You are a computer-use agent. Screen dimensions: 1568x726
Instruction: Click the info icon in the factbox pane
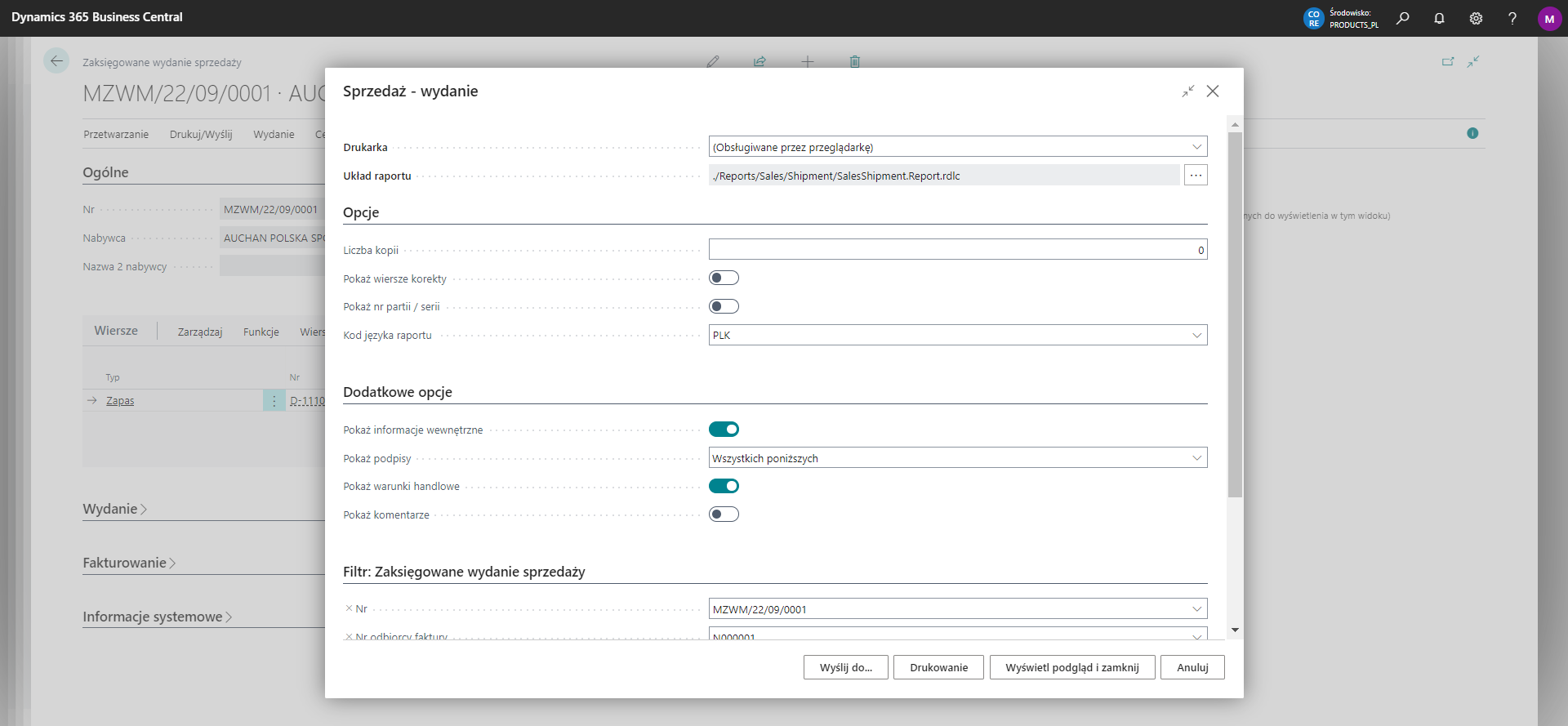[x=1472, y=133]
